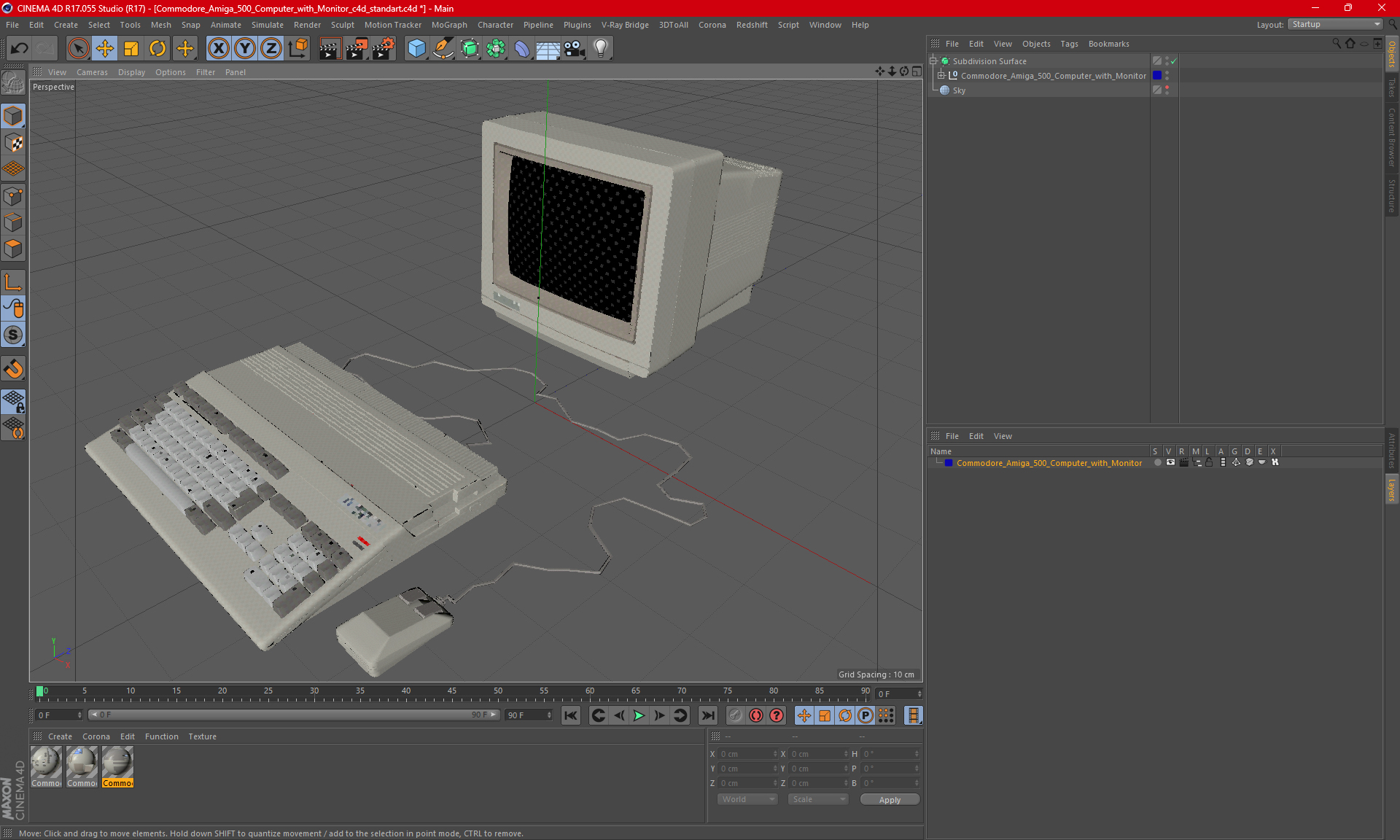Click the X position input field

[747, 754]
